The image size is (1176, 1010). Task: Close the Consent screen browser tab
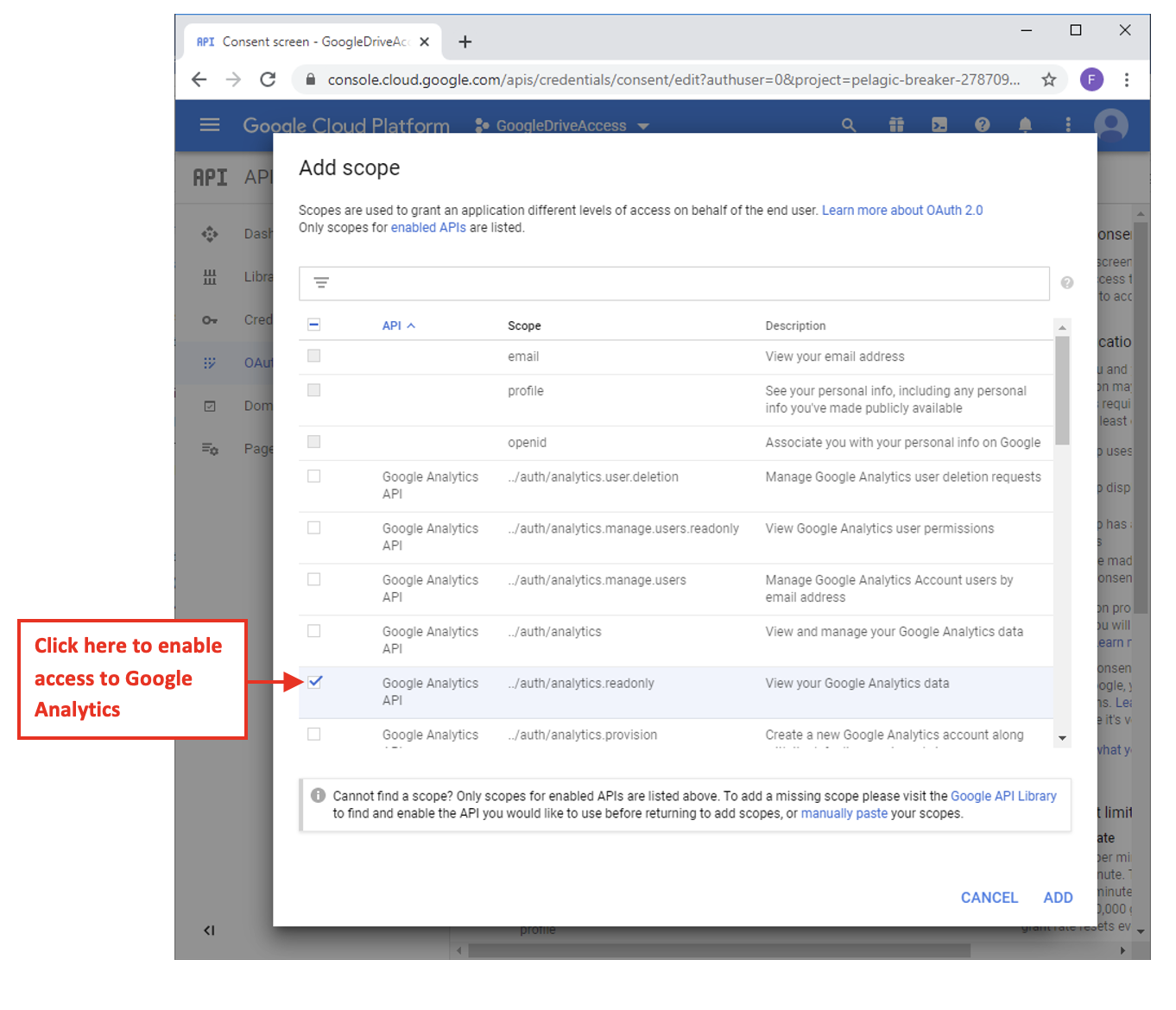(x=424, y=41)
